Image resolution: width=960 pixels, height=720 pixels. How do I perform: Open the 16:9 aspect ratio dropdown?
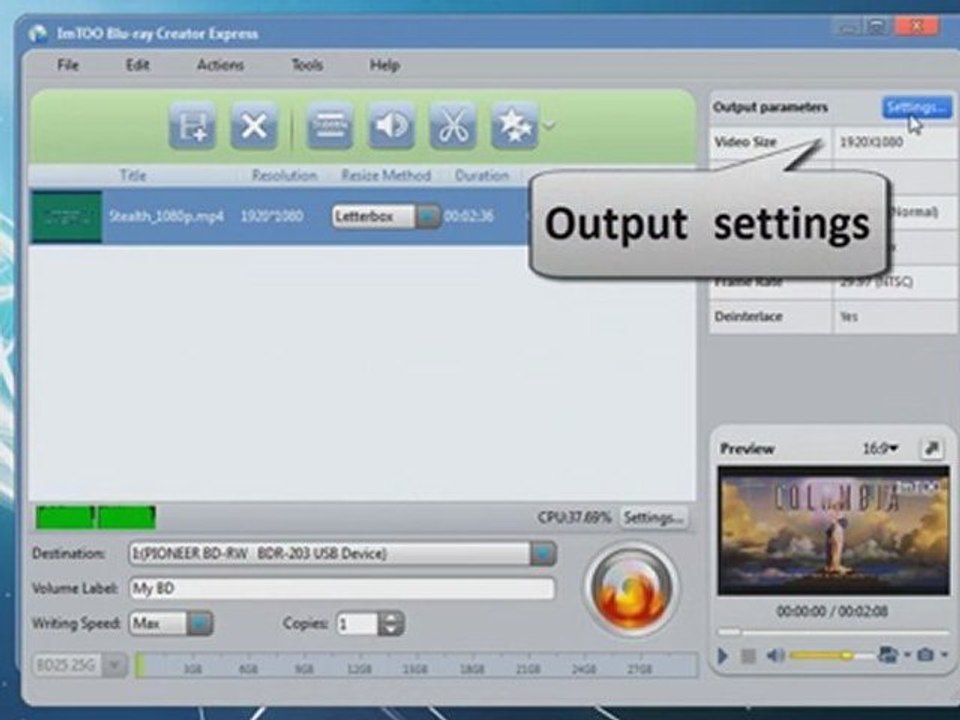click(880, 449)
